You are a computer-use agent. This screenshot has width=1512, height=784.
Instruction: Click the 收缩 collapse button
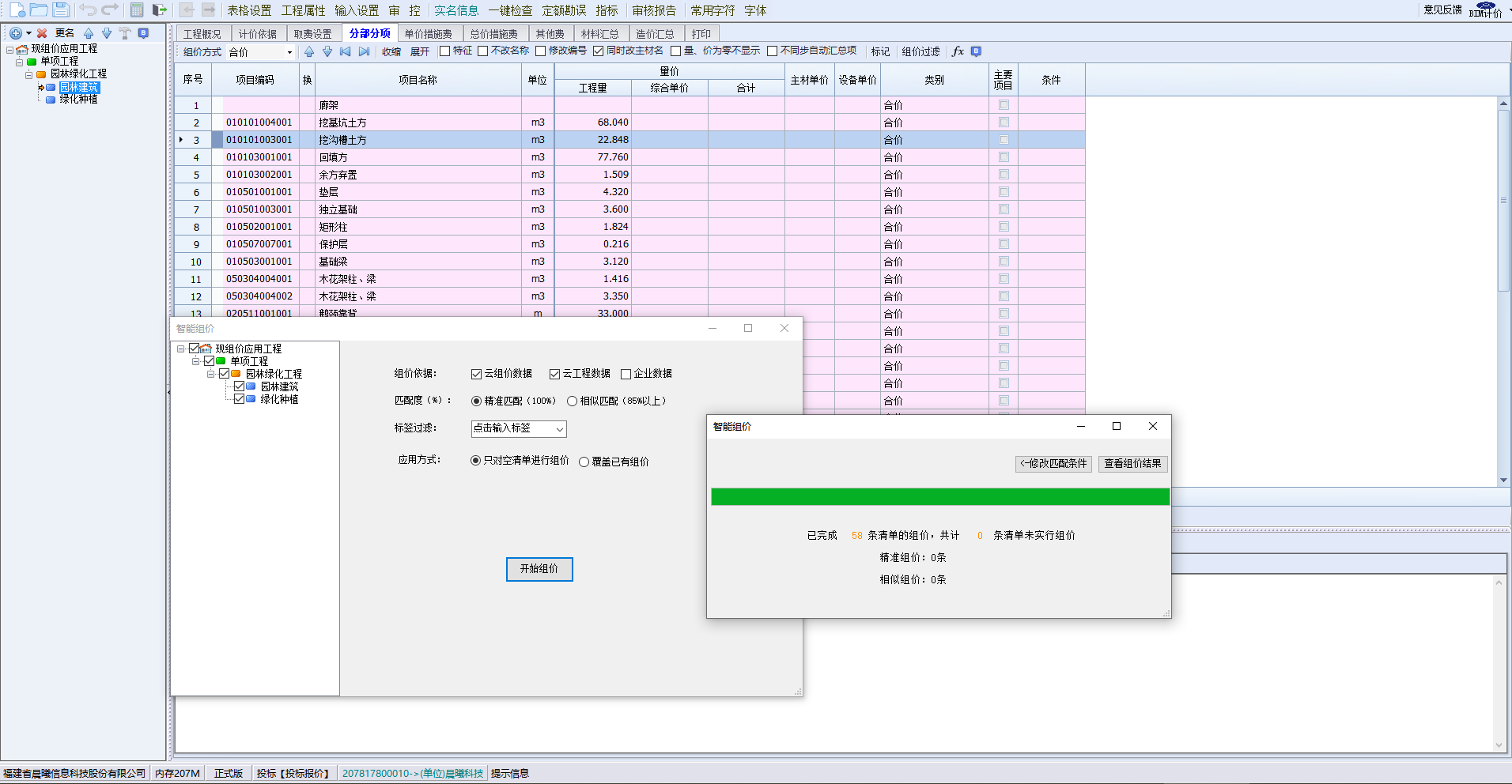(391, 51)
